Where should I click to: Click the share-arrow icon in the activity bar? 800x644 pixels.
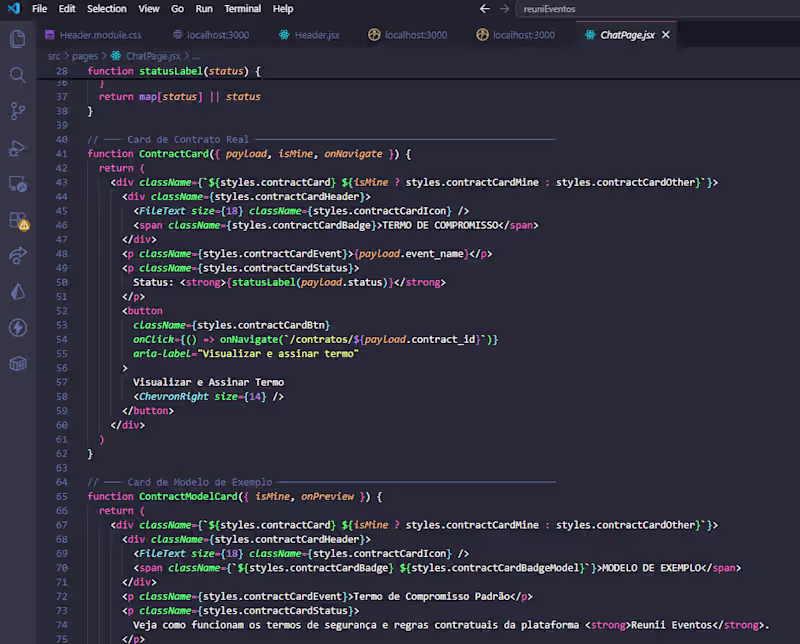tap(18, 256)
